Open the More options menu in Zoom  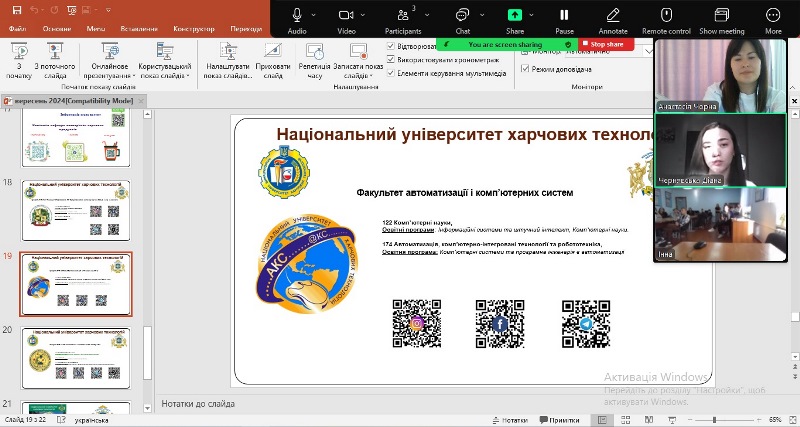coord(773,16)
